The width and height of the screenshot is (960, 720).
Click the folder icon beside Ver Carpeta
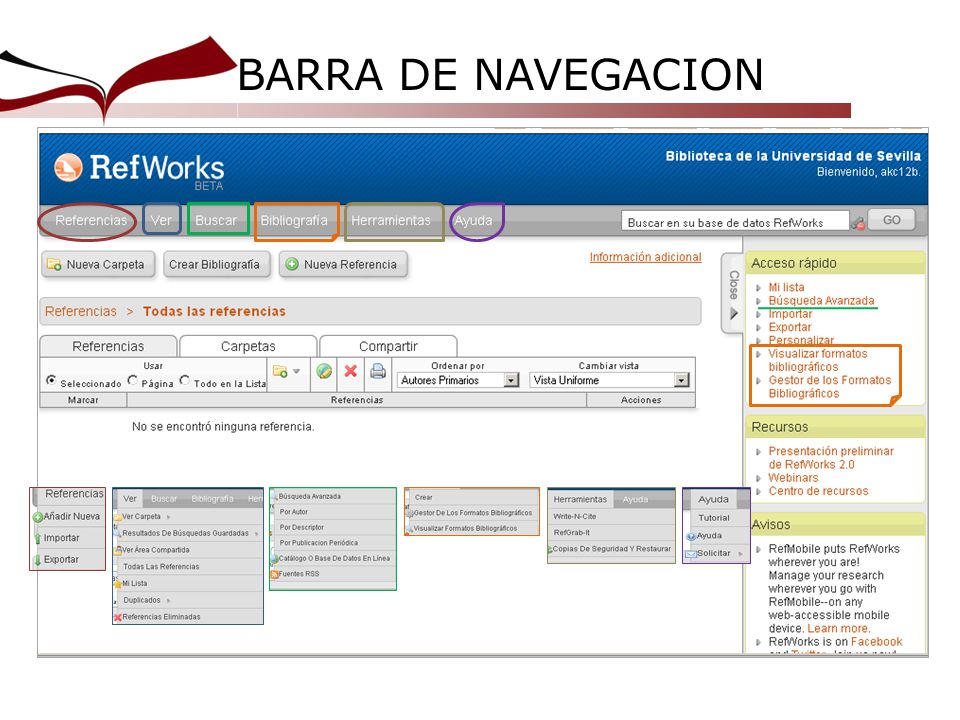point(118,517)
